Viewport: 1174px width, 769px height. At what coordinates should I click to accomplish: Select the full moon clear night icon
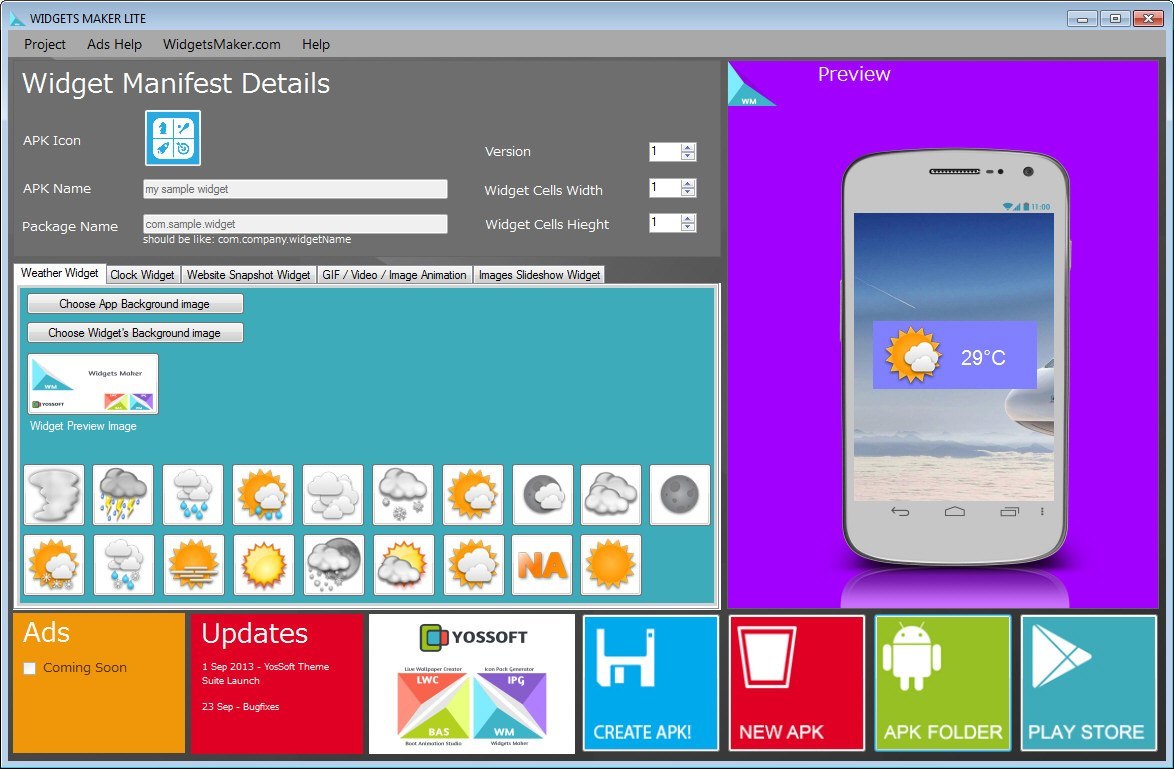pyautogui.click(x=680, y=495)
